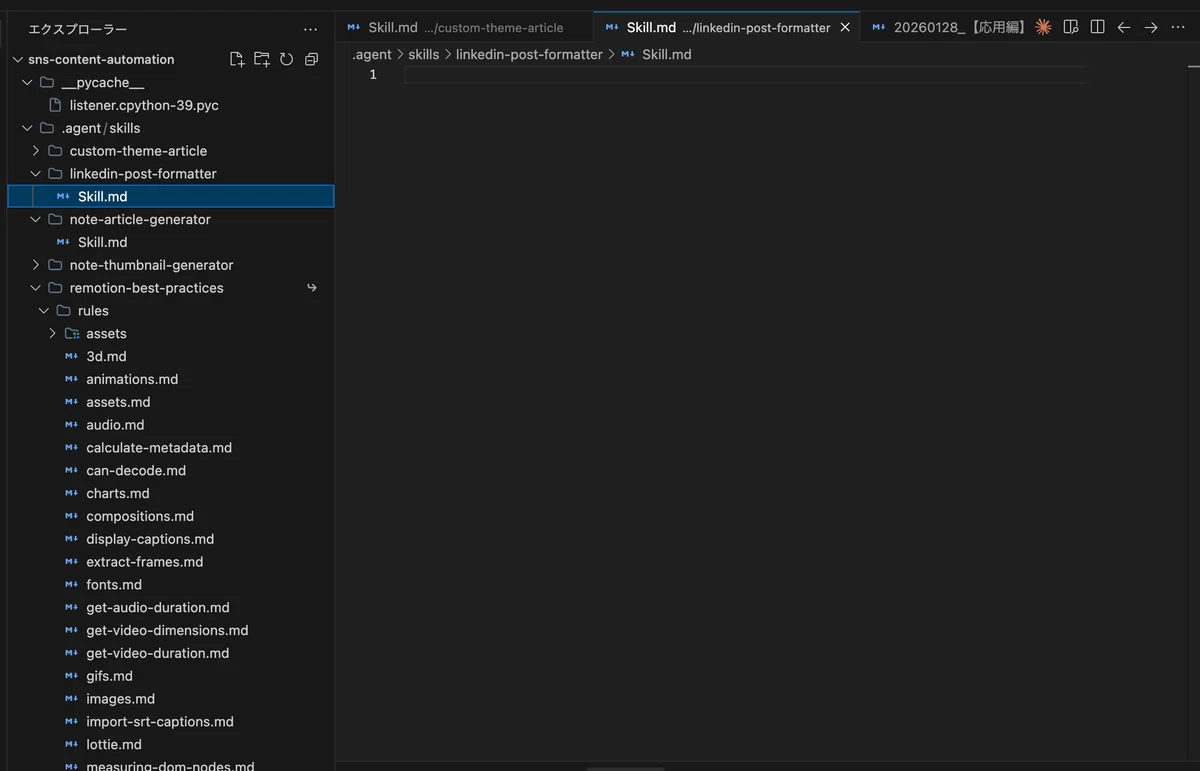Viewport: 1200px width, 771px height.
Task: Click file icon of listener.cpython-39.pyc
Action: click(x=56, y=105)
